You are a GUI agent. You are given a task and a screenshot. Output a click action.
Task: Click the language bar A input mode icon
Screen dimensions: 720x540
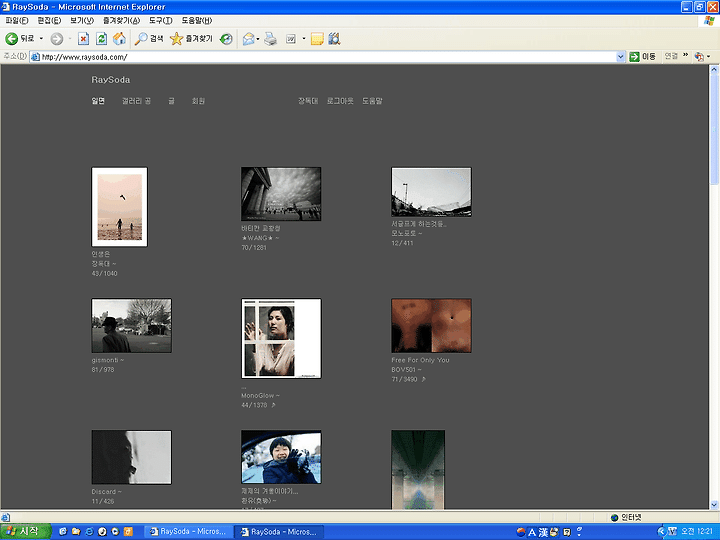tap(532, 532)
